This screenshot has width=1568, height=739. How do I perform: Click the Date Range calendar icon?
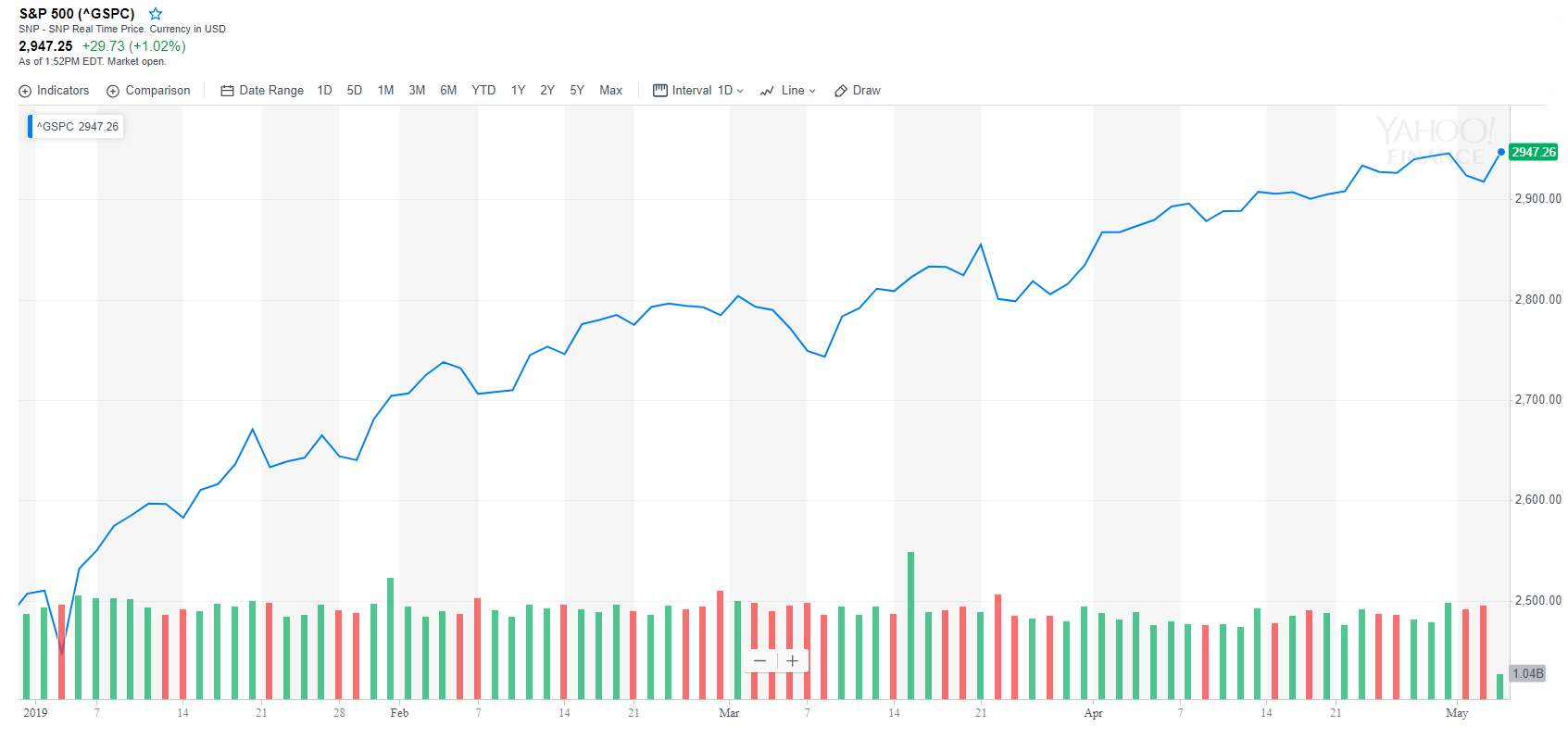(x=225, y=90)
